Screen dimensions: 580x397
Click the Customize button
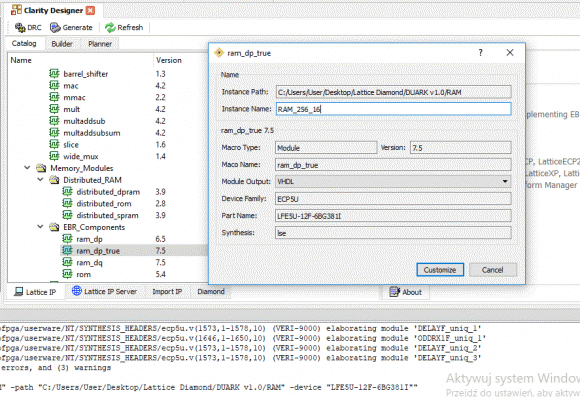coord(440,270)
